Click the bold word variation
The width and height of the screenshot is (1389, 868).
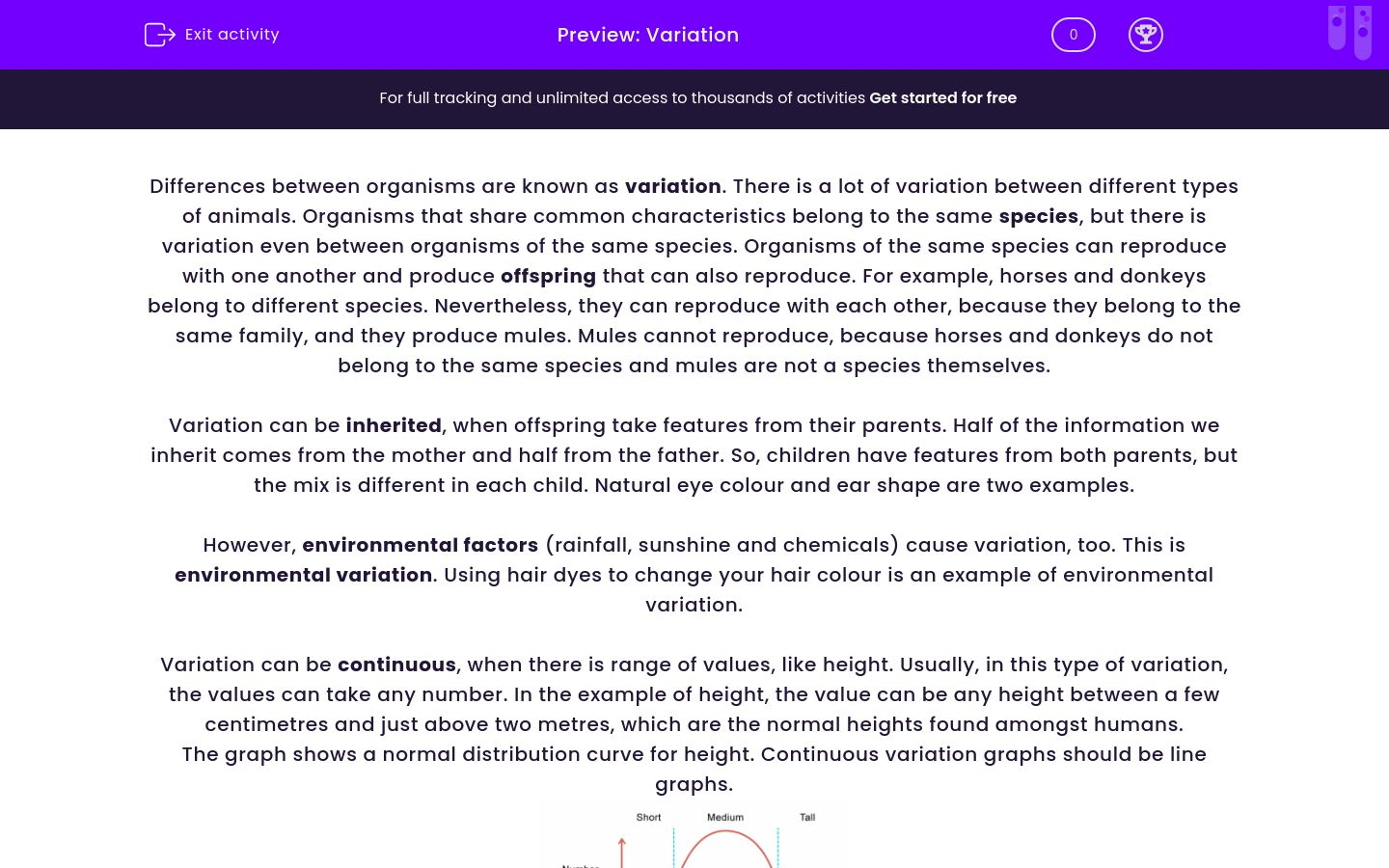tap(672, 186)
